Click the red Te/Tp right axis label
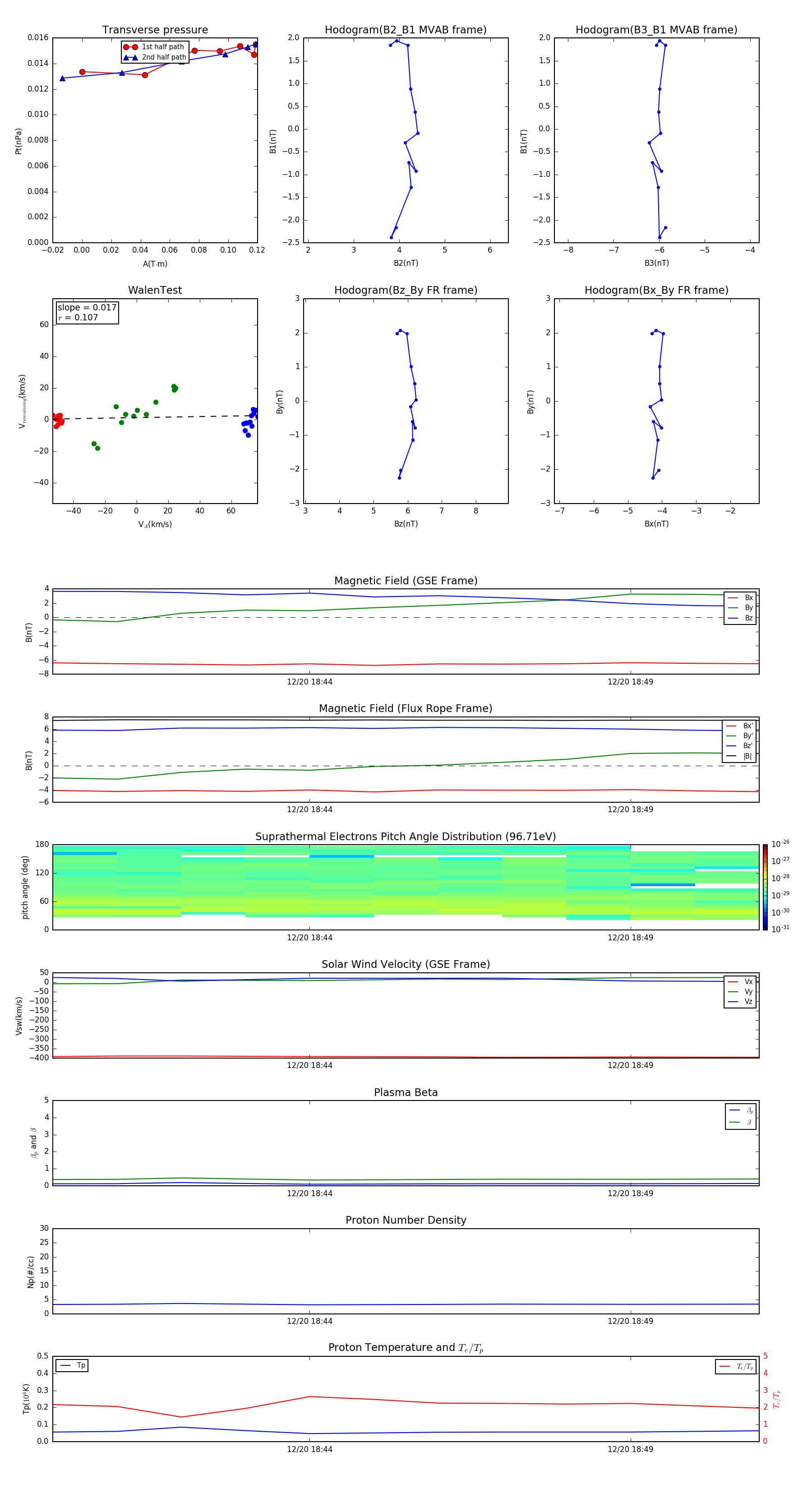 coord(776,1399)
